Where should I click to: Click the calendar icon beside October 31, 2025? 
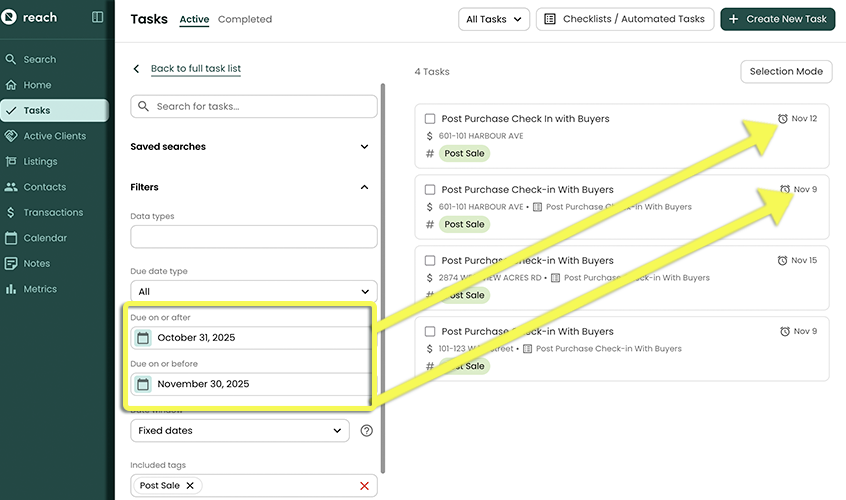143,338
